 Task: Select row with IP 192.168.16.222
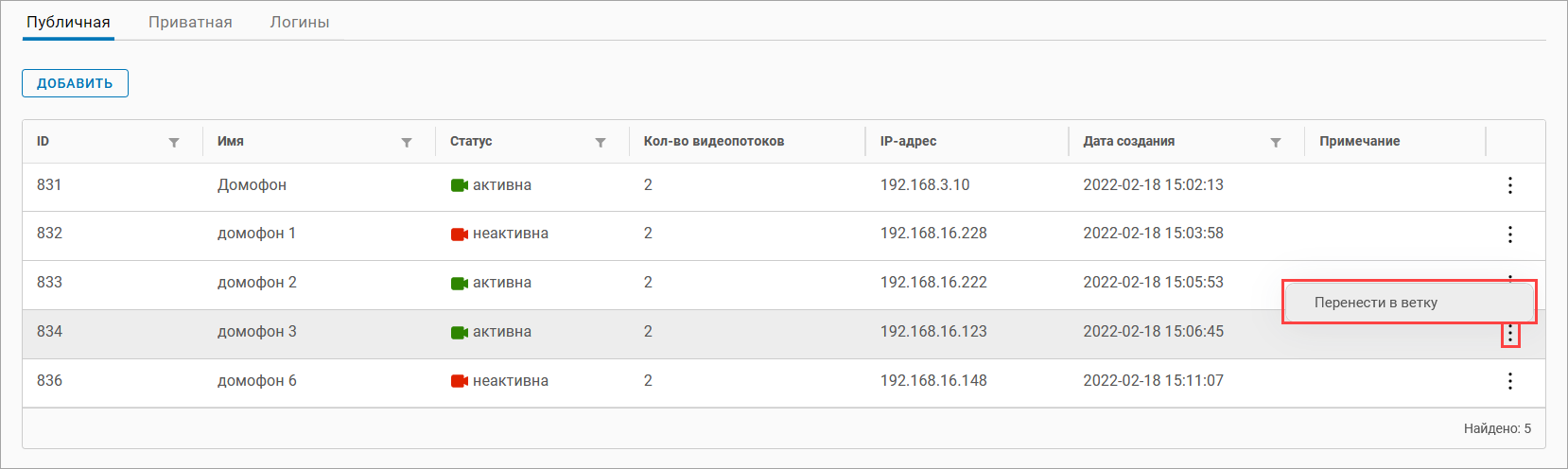pos(933,283)
